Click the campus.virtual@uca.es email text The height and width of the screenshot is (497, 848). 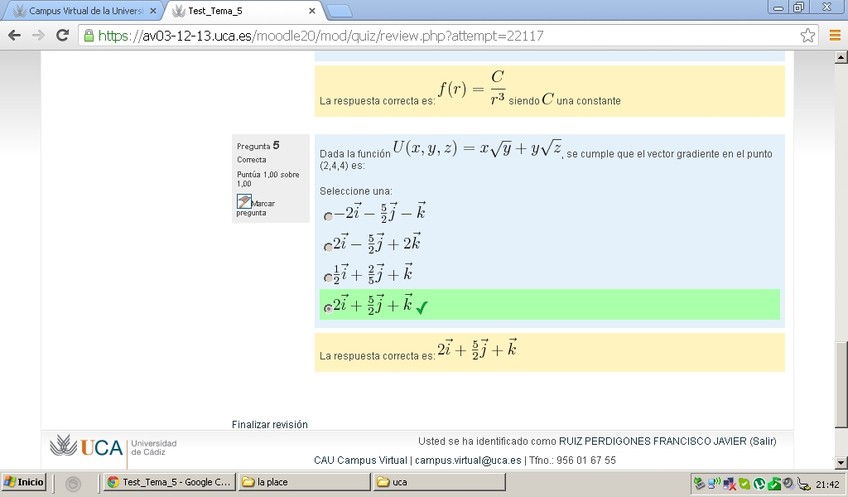468,460
